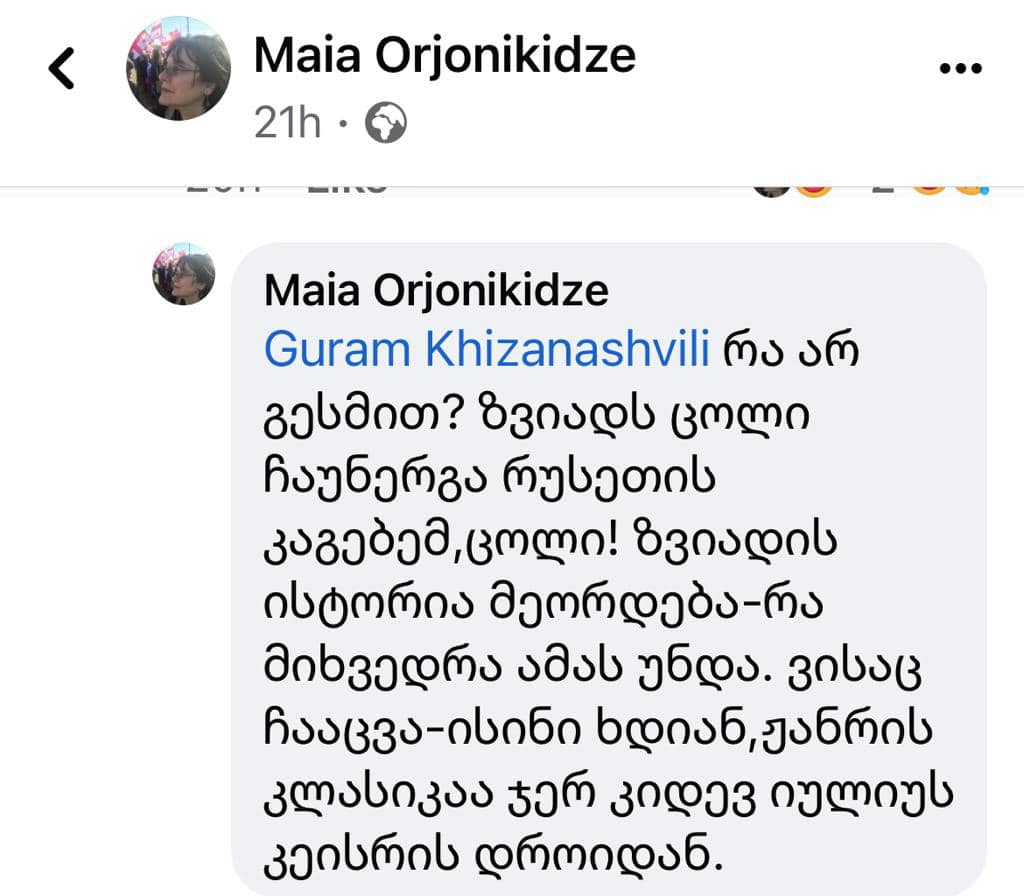Click the globe public audience icon
1024x896 pixels.
tap(385, 123)
